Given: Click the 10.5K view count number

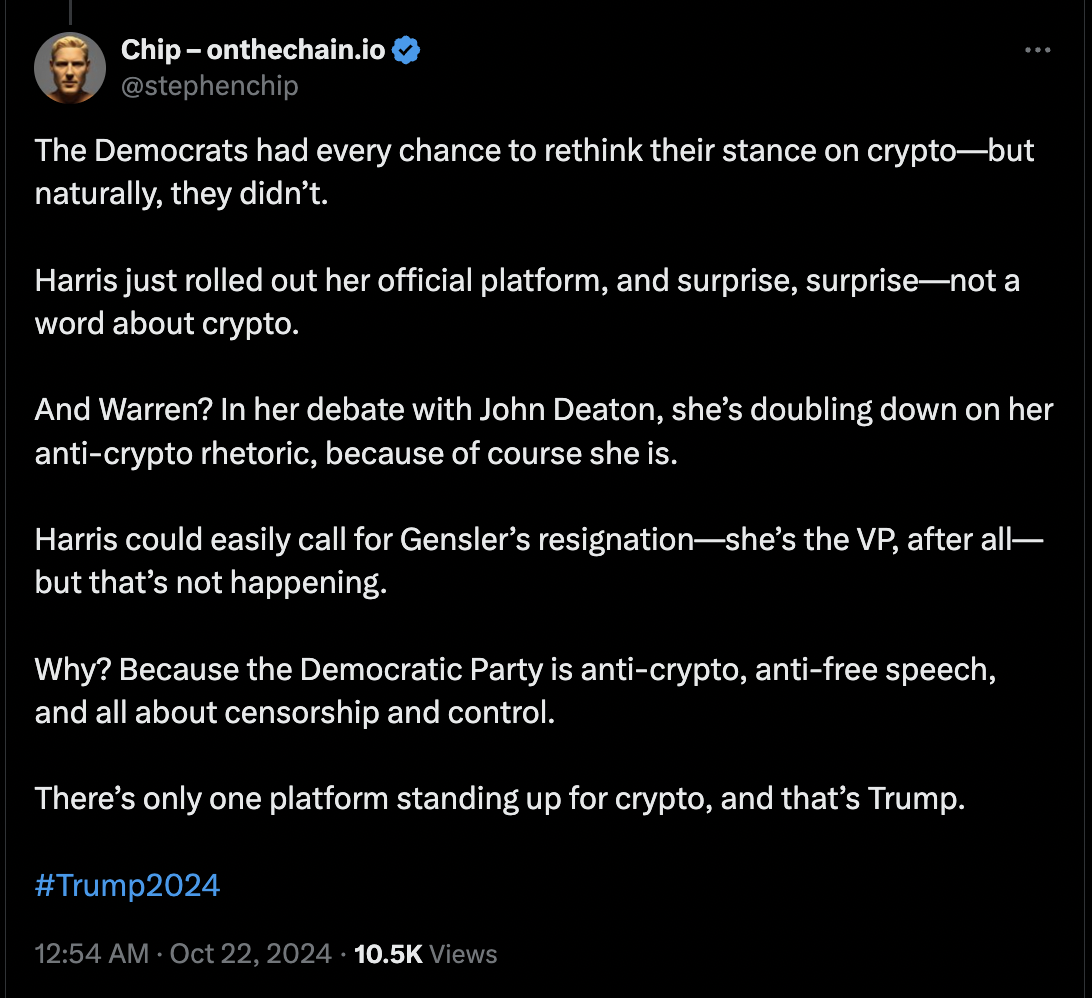Looking at the screenshot, I should click(388, 953).
